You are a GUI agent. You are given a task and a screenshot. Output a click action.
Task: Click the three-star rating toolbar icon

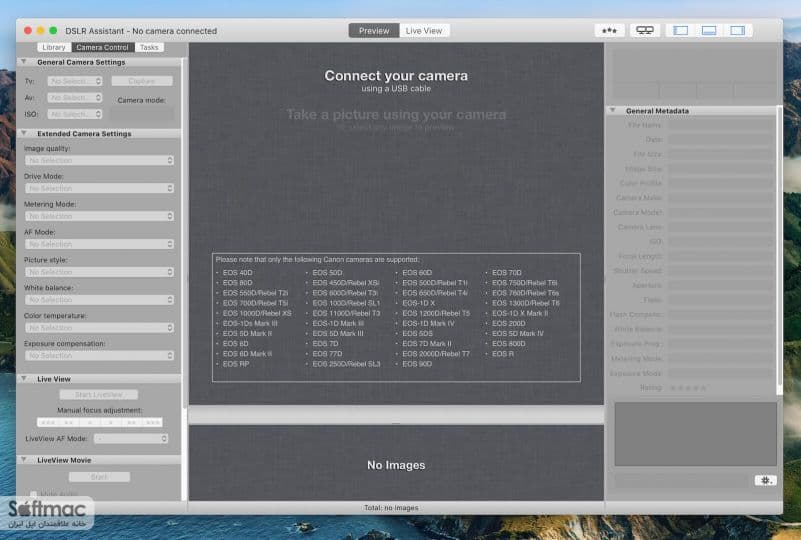tap(609, 31)
